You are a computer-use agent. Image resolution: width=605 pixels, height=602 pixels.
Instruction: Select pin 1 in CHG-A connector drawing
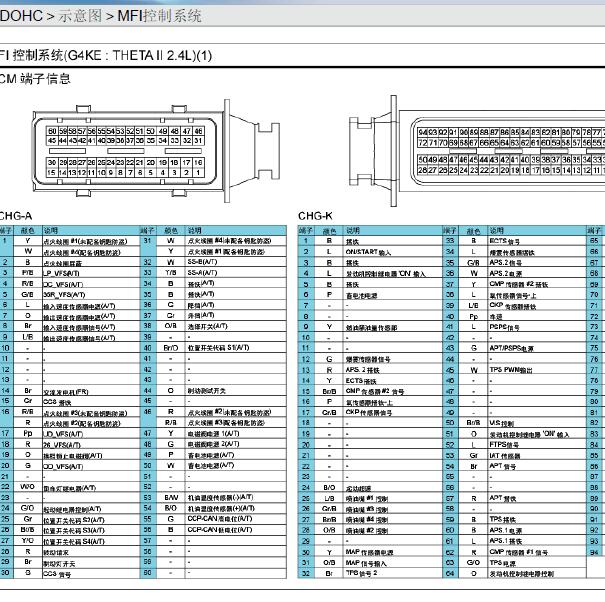click(x=198, y=172)
